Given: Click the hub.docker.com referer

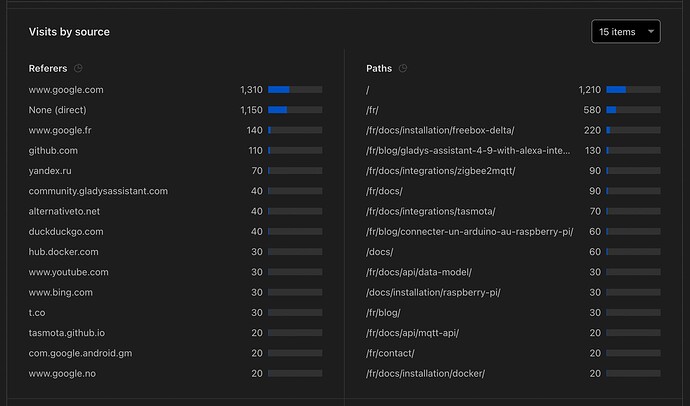Looking at the screenshot, I should [x=64, y=252].
